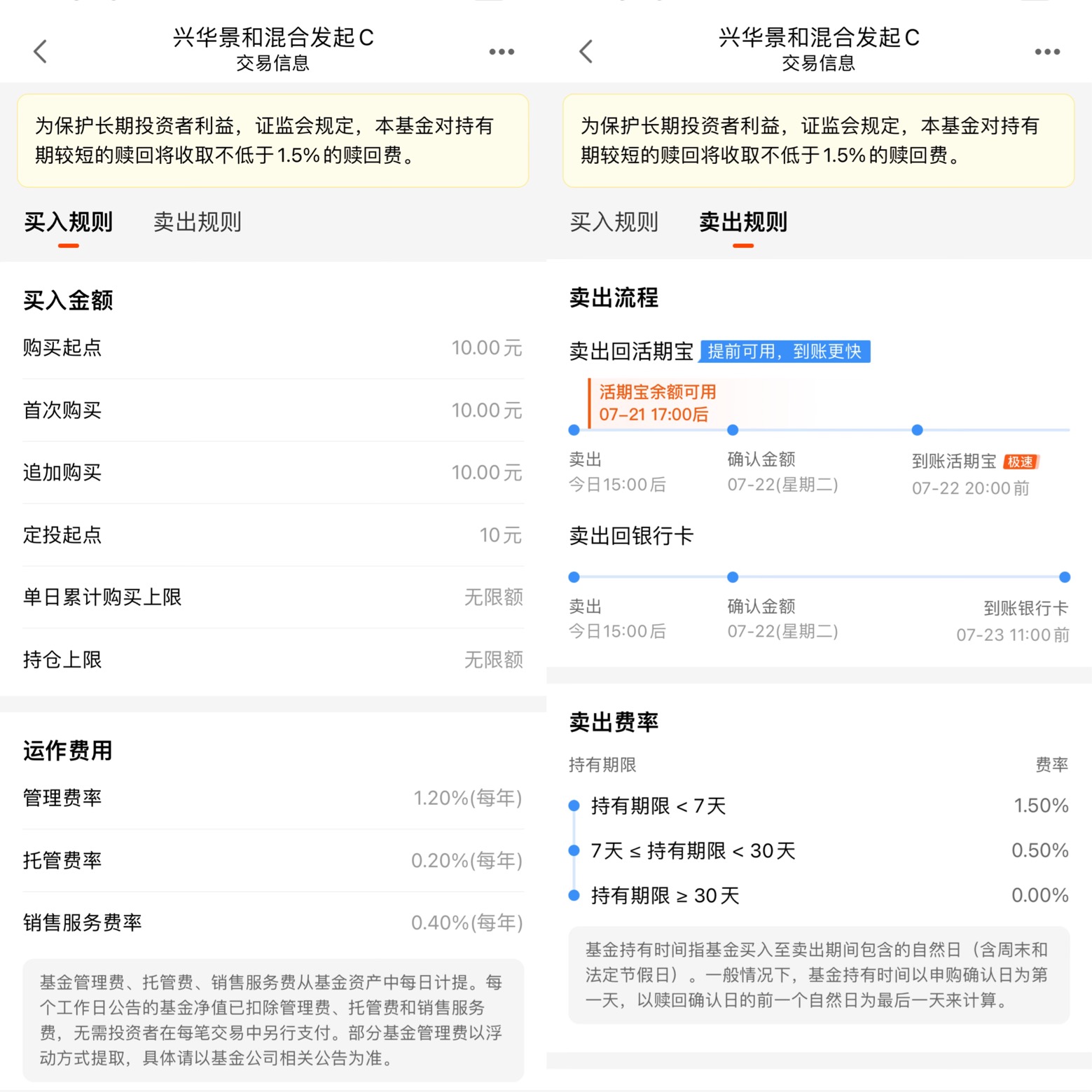Tap the 托管费率 0.20%(每年) row
This screenshot has width=1092, height=1092.
click(273, 861)
